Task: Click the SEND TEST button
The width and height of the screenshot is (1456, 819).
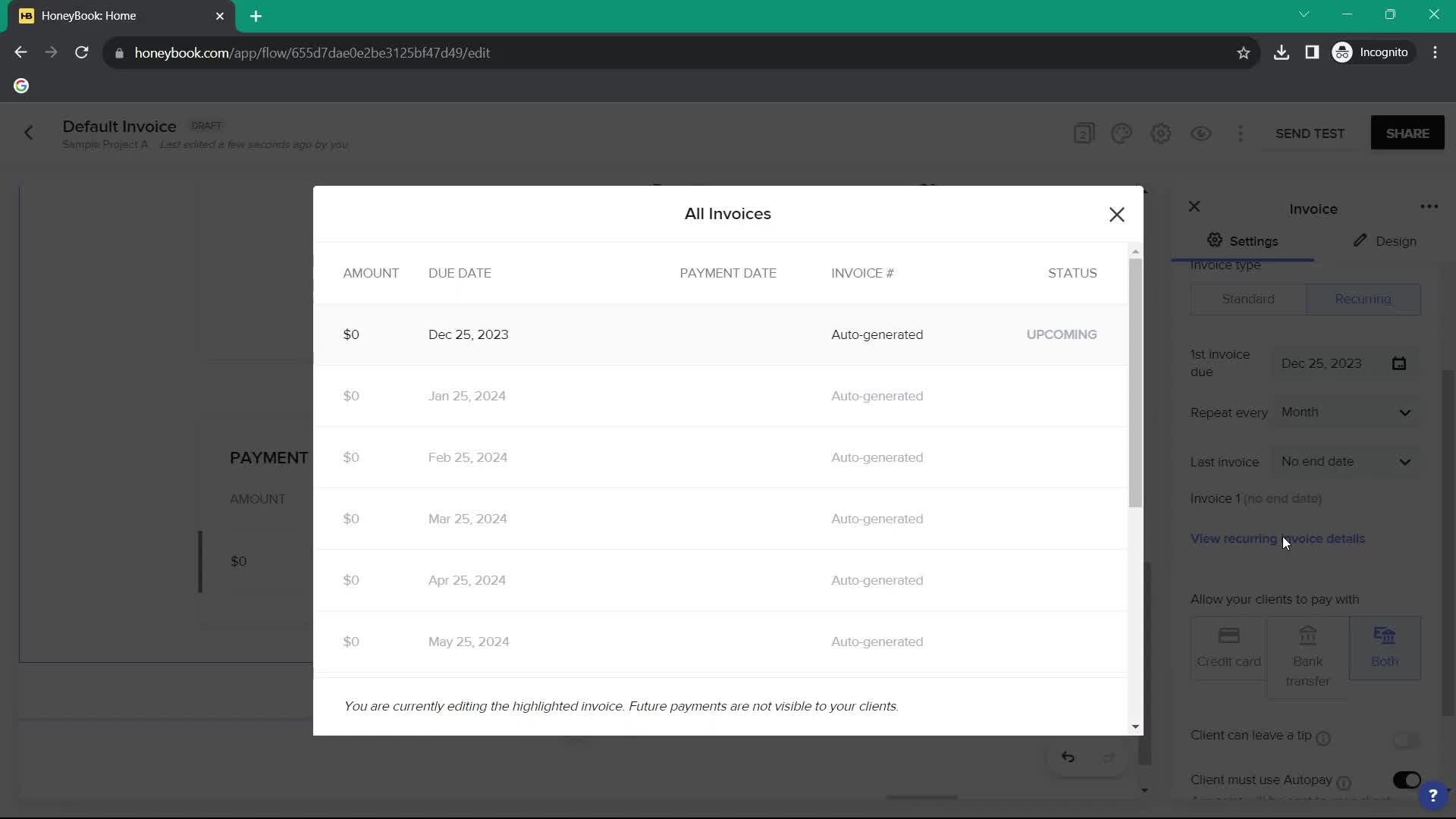Action: (1311, 133)
